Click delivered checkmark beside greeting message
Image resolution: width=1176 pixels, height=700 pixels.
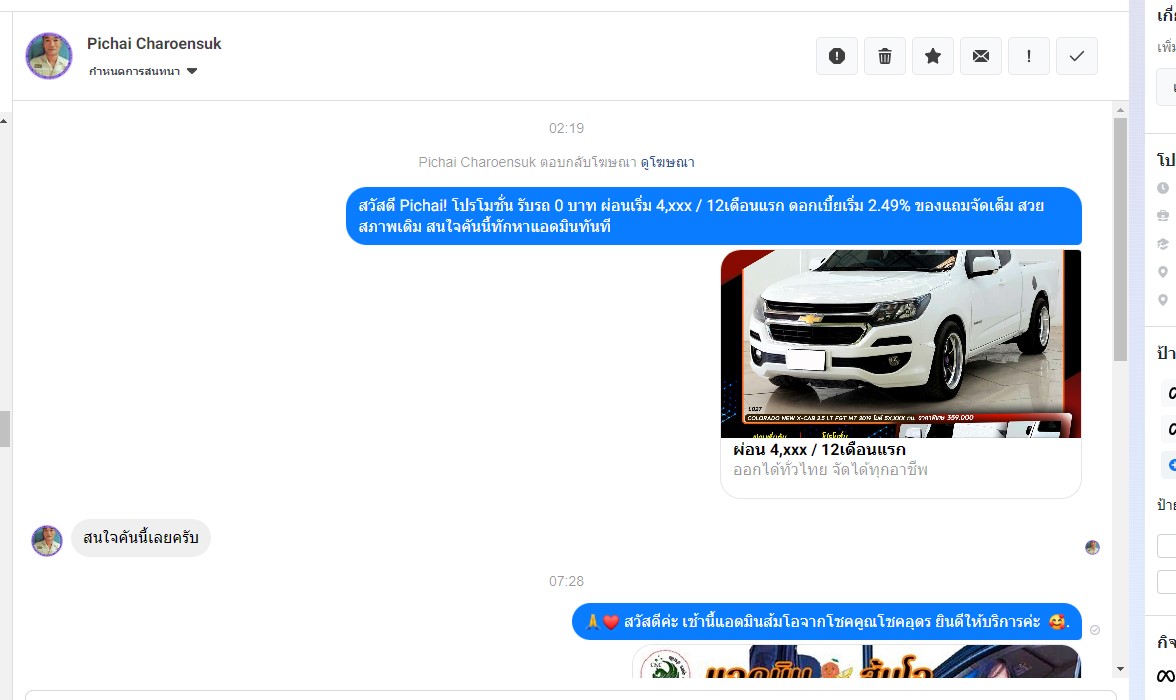[1095, 630]
